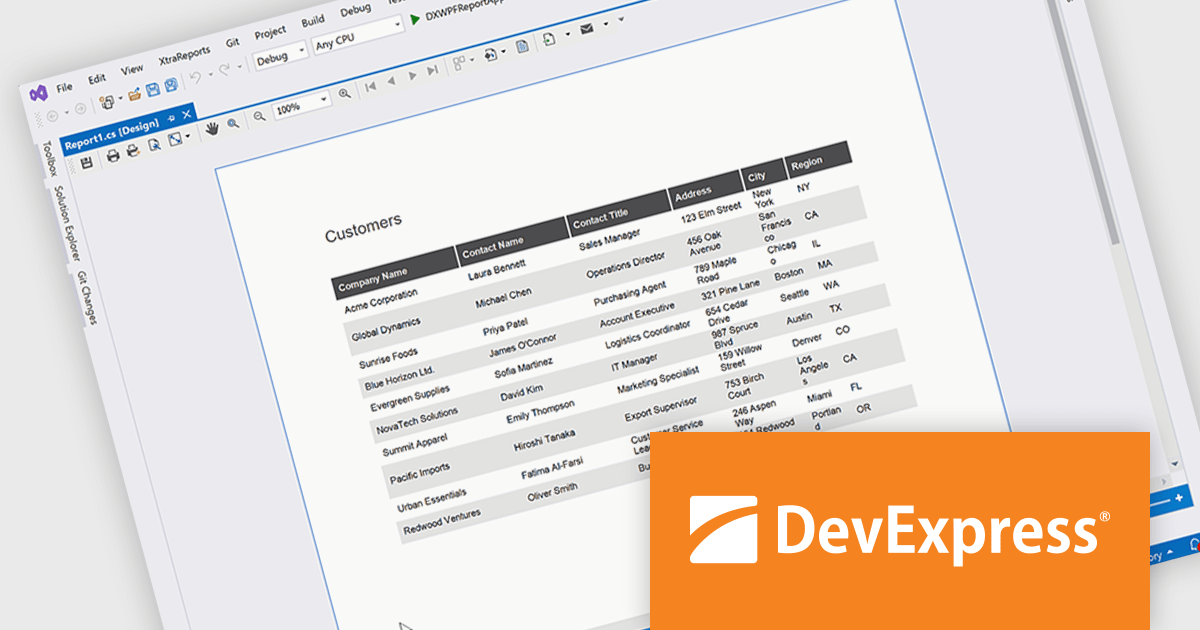Click the New Project icon
Viewport: 1200px width, 630px height.
(107, 101)
